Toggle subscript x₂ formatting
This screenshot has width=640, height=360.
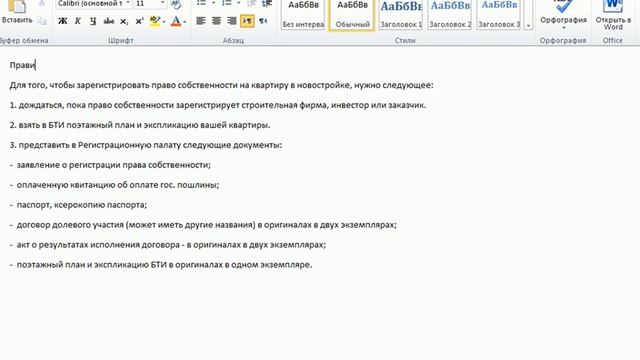124,21
